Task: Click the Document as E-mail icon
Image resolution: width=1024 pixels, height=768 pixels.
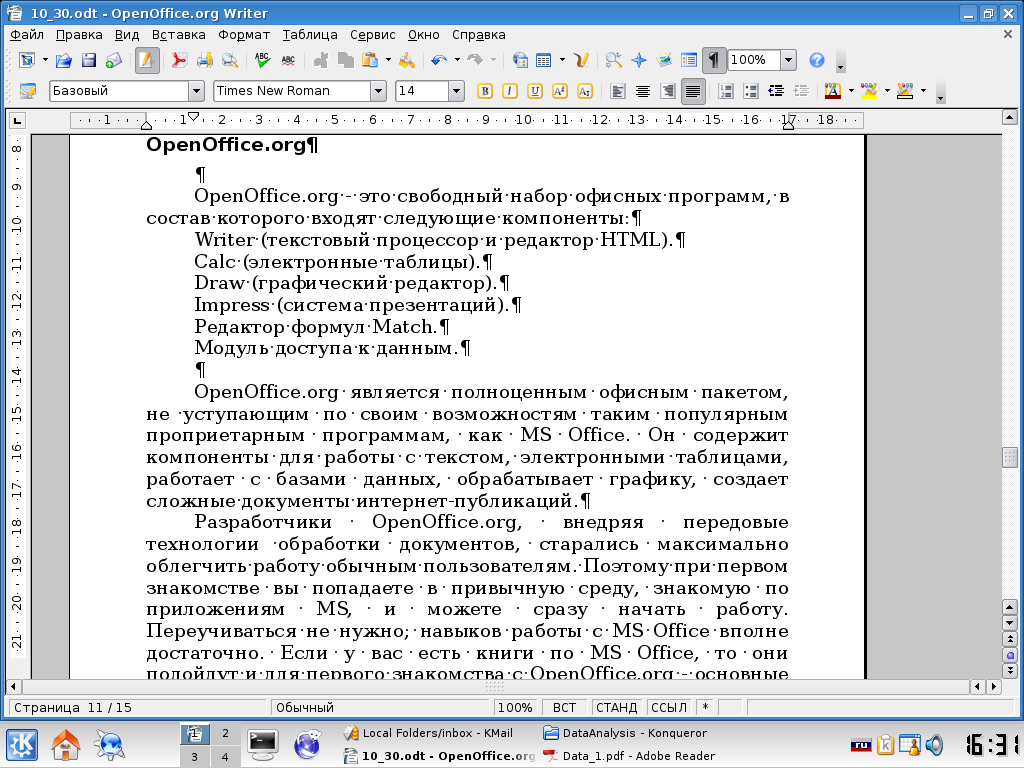Action: coord(114,61)
